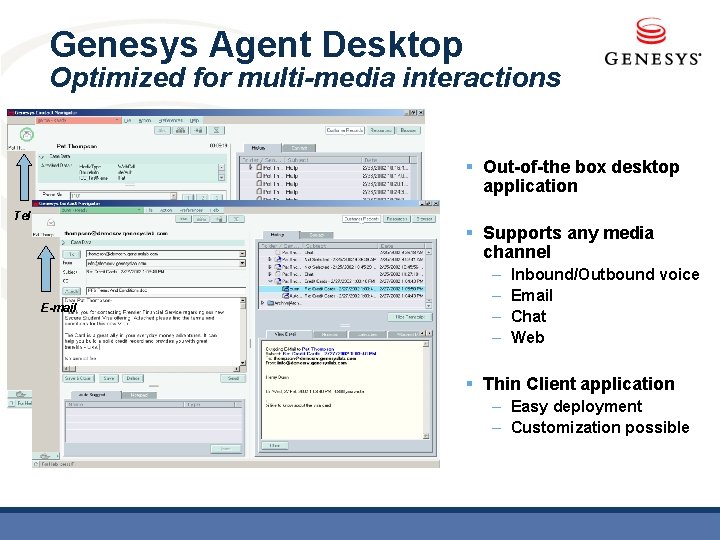The width and height of the screenshot is (720, 540).
Task: Click third toolbar button in front e-mail window
Action: point(219,219)
